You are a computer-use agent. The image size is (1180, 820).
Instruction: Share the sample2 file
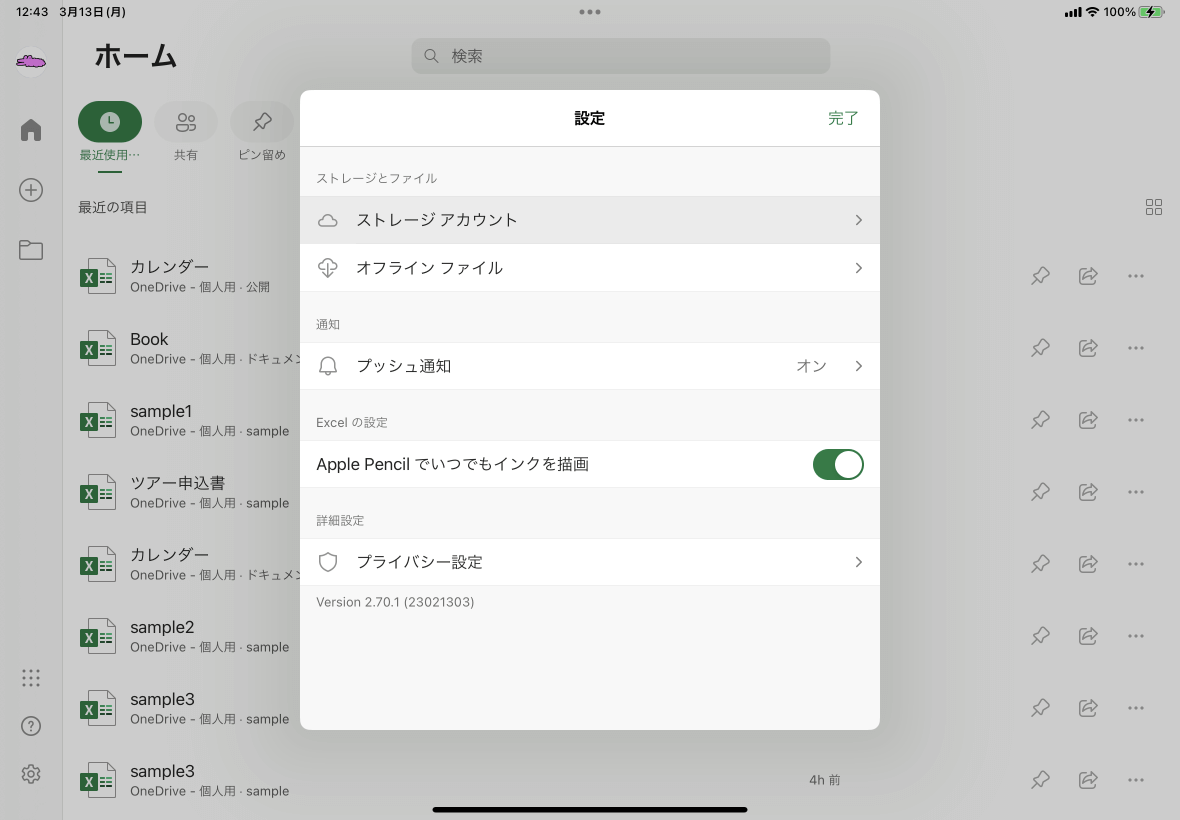pos(1088,636)
